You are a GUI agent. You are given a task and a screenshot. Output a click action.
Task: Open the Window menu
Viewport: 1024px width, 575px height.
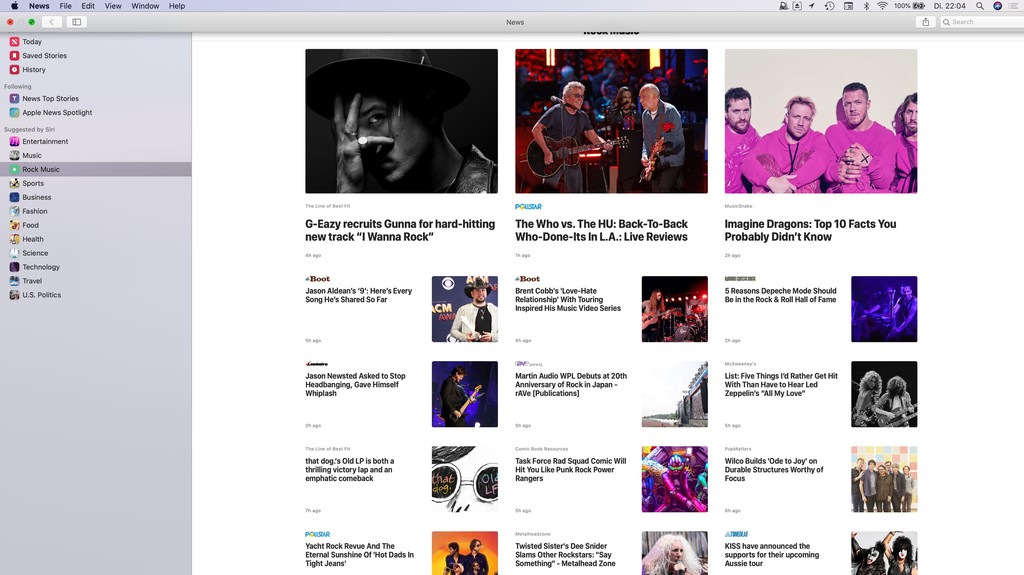coord(145,6)
